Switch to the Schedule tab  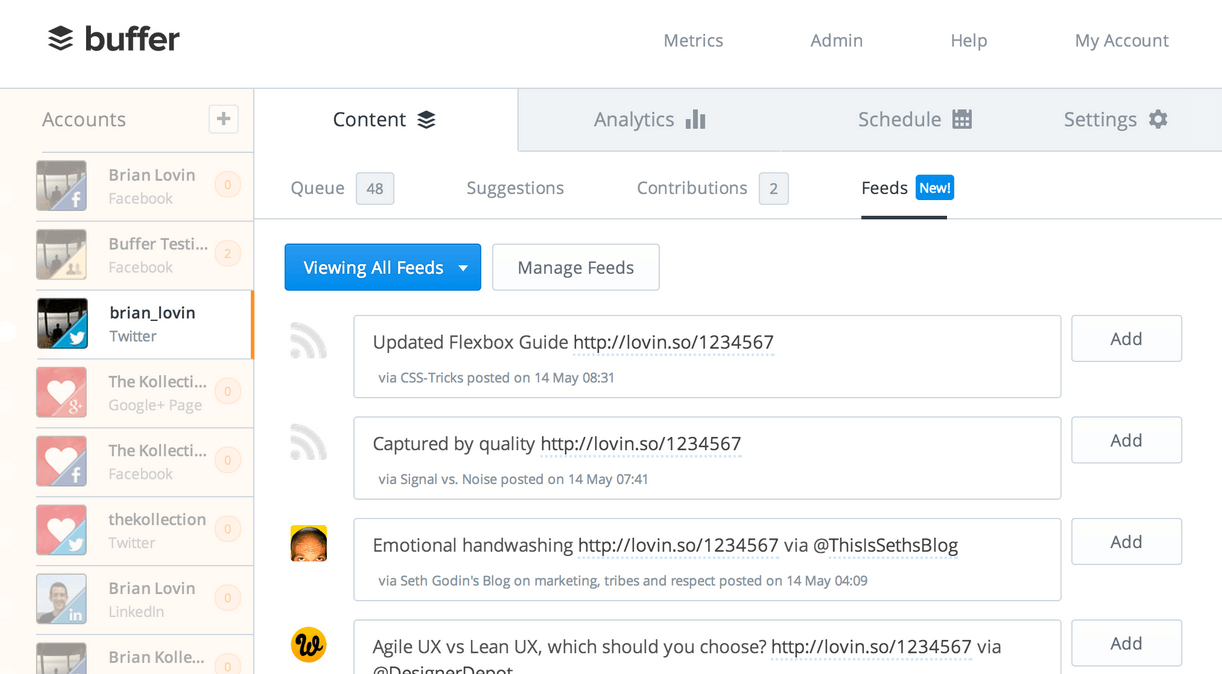click(x=915, y=120)
